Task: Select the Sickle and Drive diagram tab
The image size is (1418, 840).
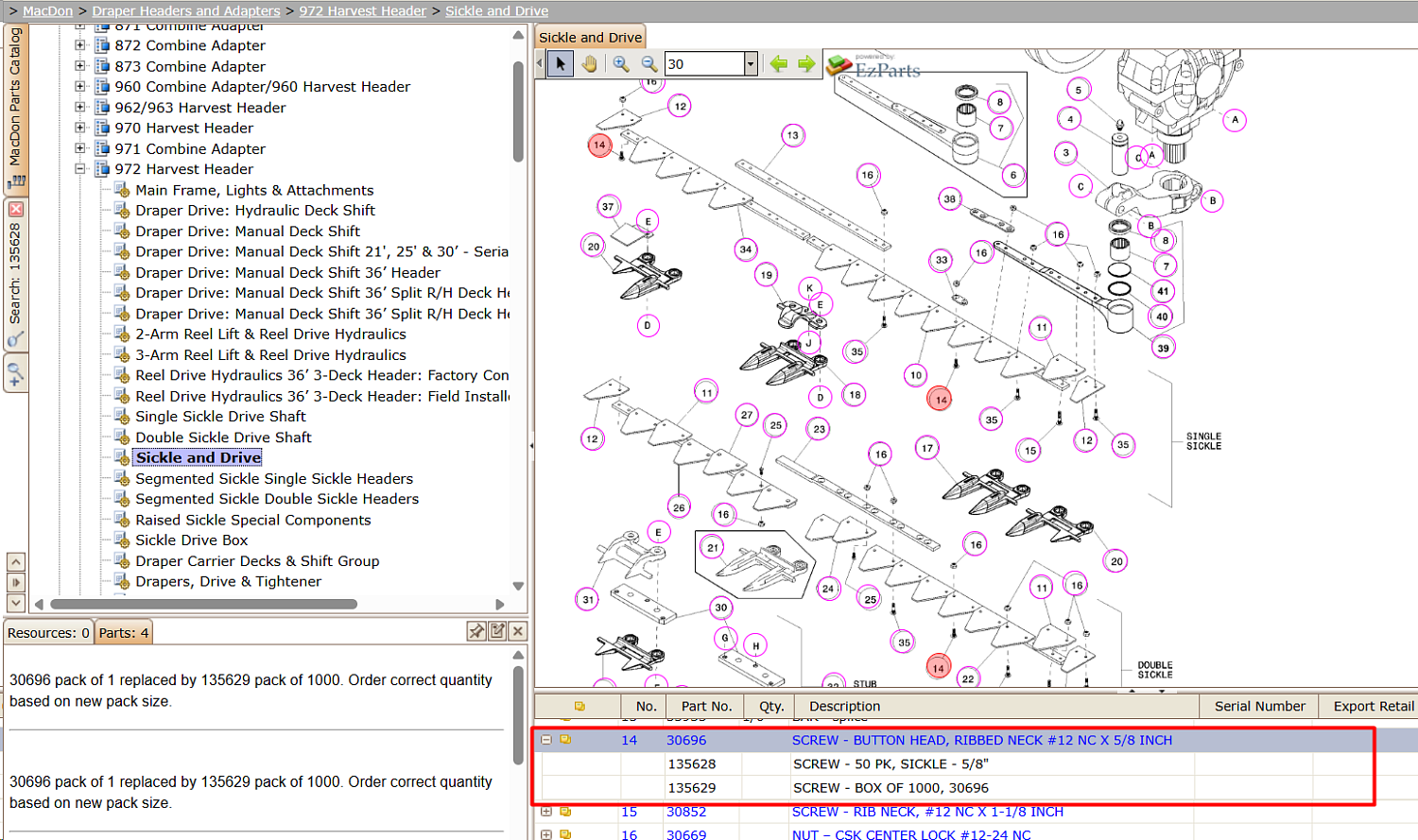Action: click(x=591, y=37)
